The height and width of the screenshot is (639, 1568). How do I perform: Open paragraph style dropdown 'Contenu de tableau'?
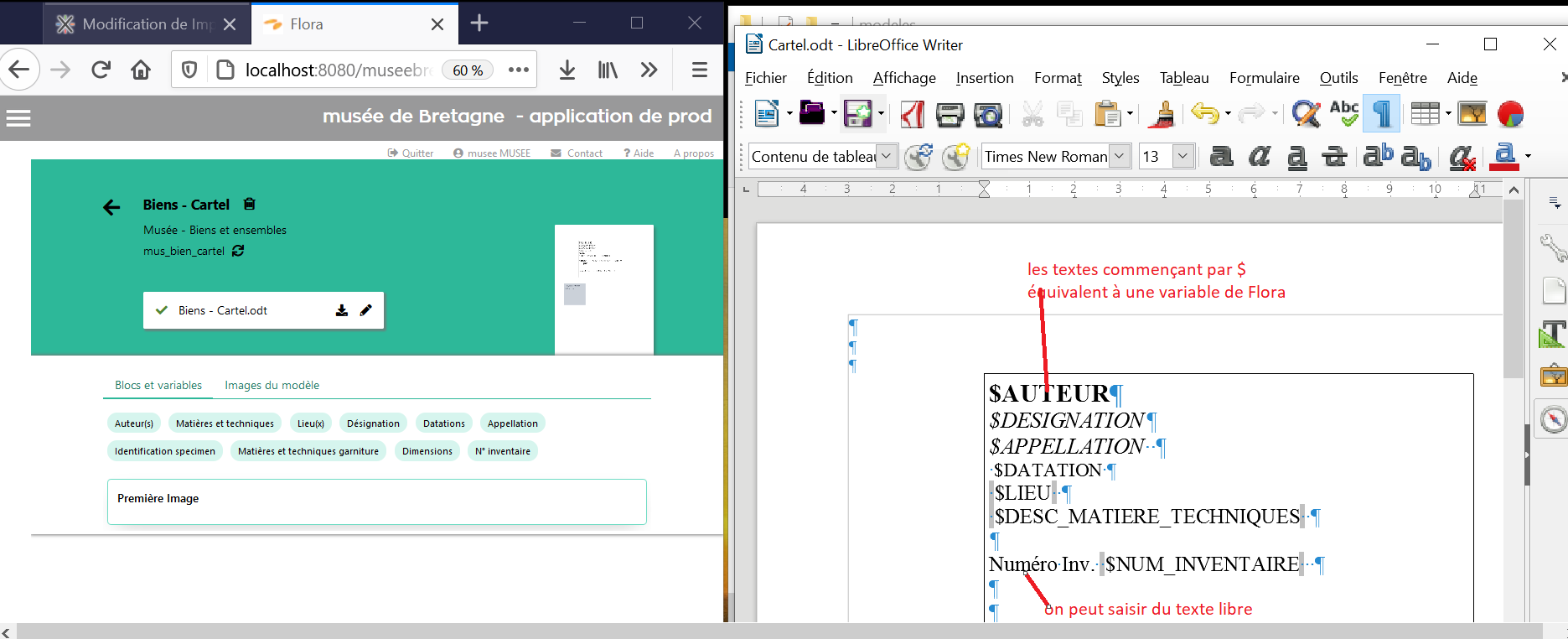click(x=886, y=156)
